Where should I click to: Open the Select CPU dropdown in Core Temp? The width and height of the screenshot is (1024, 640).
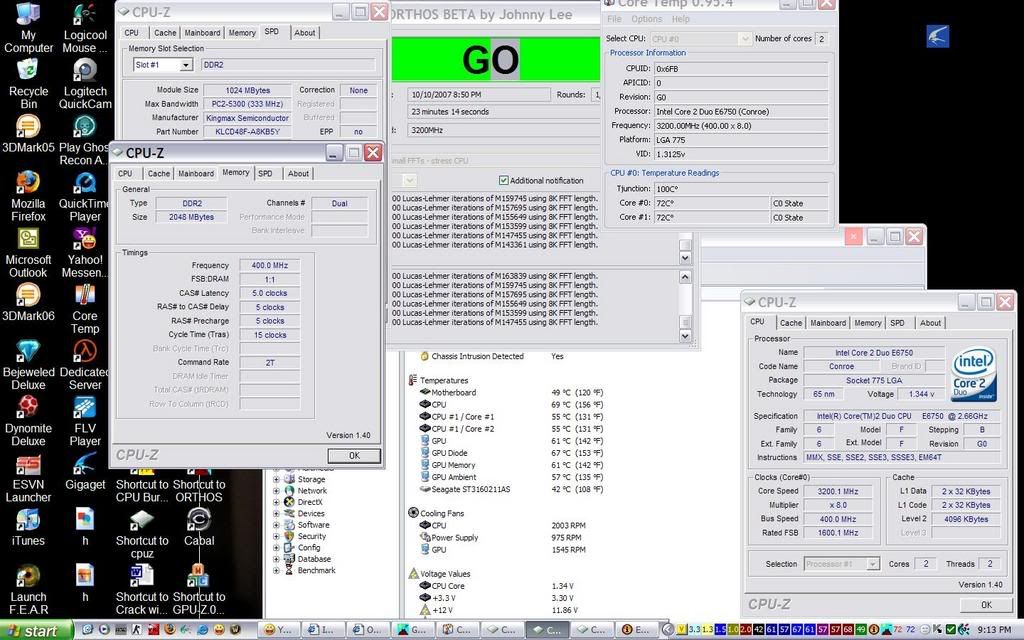coord(744,39)
